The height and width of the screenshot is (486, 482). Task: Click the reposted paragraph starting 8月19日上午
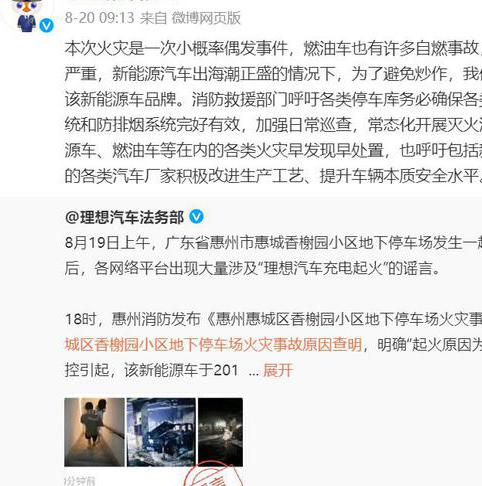273,255
